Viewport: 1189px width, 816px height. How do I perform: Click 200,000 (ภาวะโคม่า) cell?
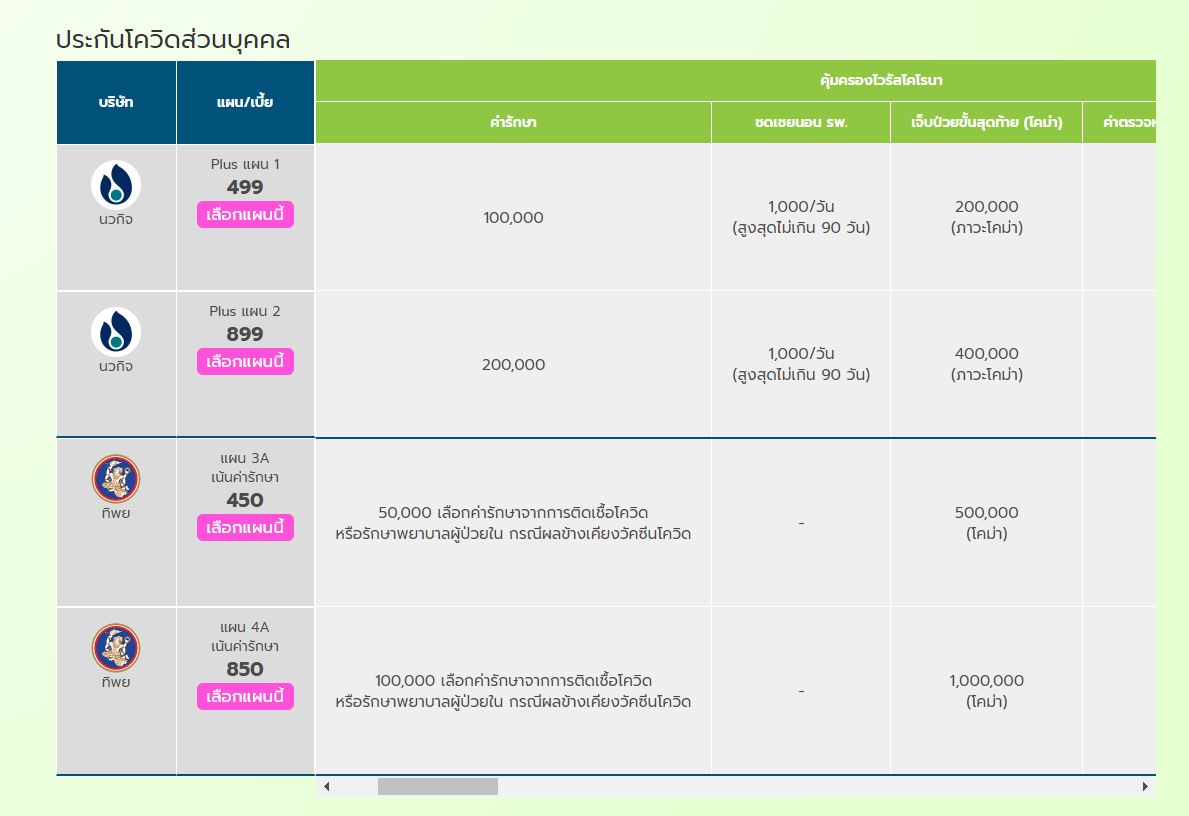click(987, 217)
